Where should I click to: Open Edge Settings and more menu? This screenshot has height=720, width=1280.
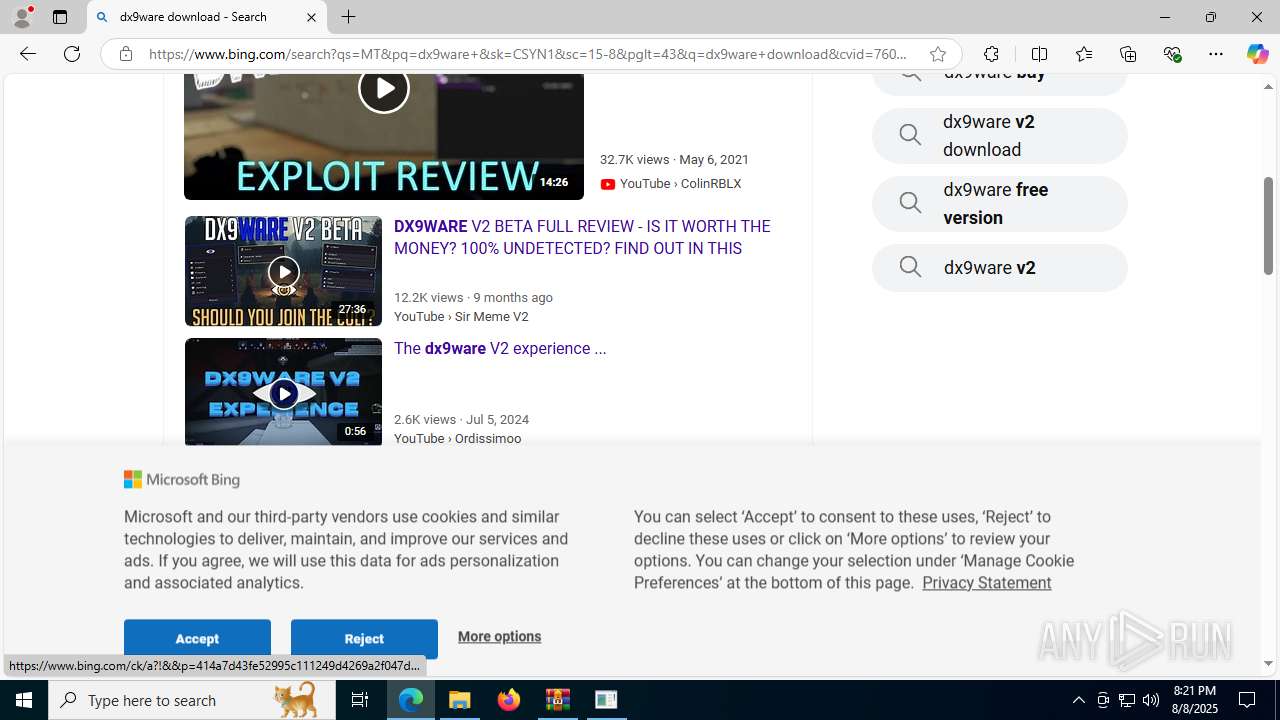[1216, 54]
